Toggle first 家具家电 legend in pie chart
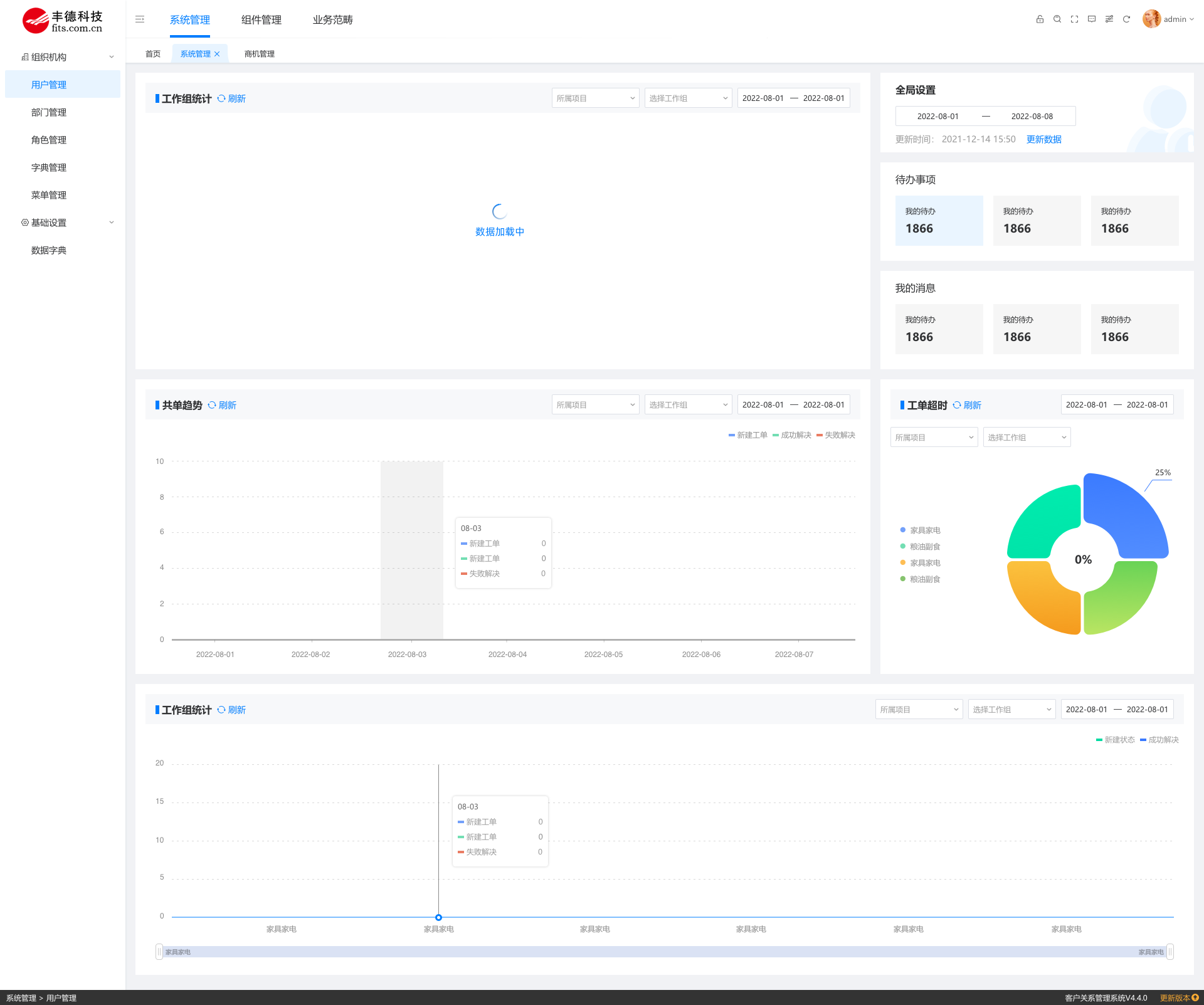Viewport: 1204px width, 1005px height. pos(921,530)
